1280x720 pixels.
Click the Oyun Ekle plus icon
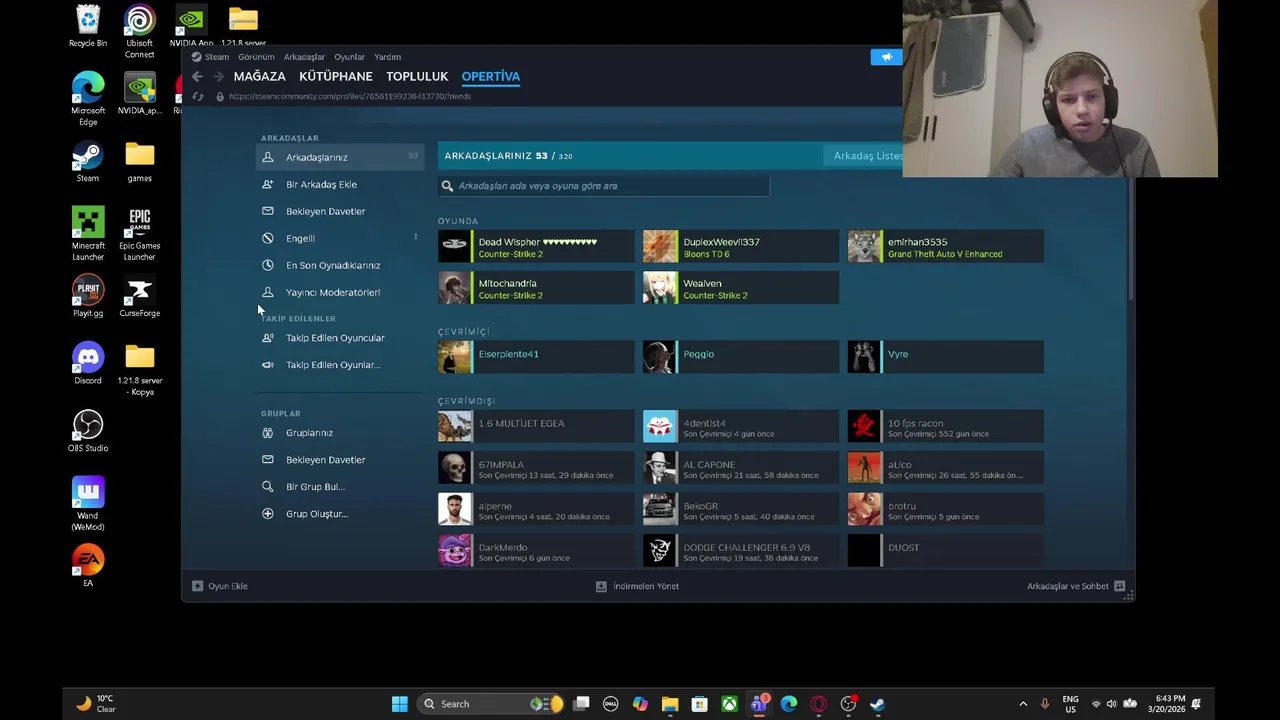pos(197,586)
